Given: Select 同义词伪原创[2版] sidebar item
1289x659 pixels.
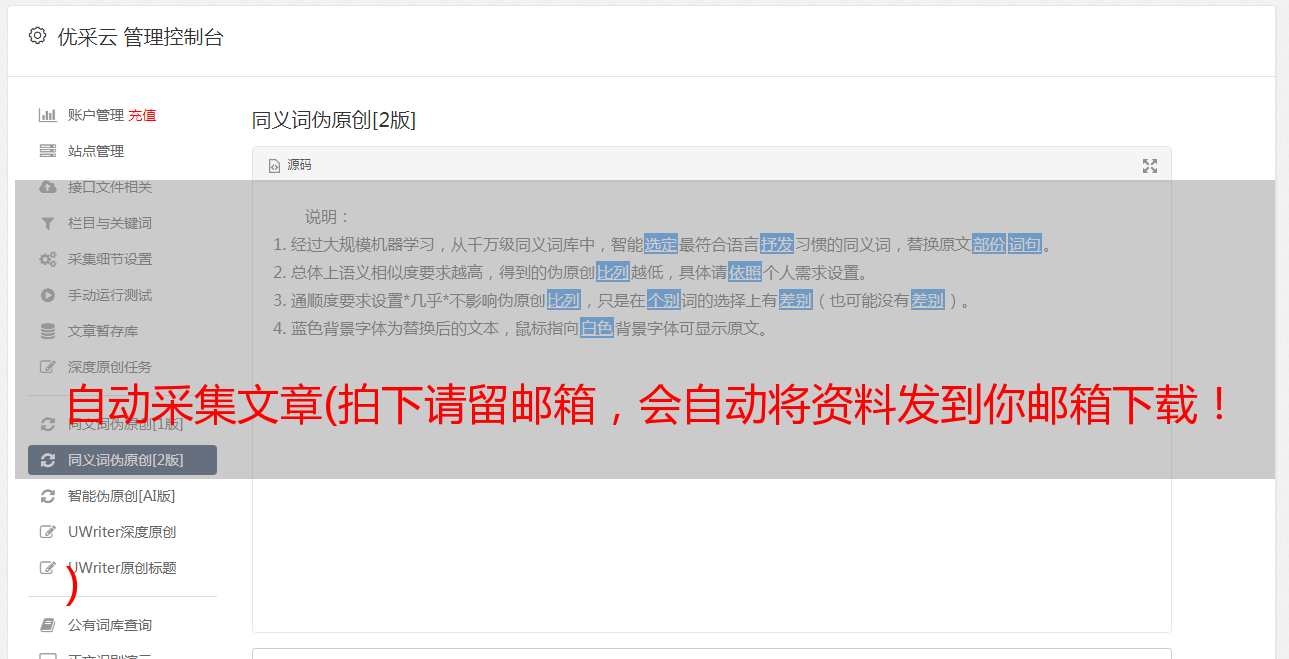Looking at the screenshot, I should coord(122,460).
